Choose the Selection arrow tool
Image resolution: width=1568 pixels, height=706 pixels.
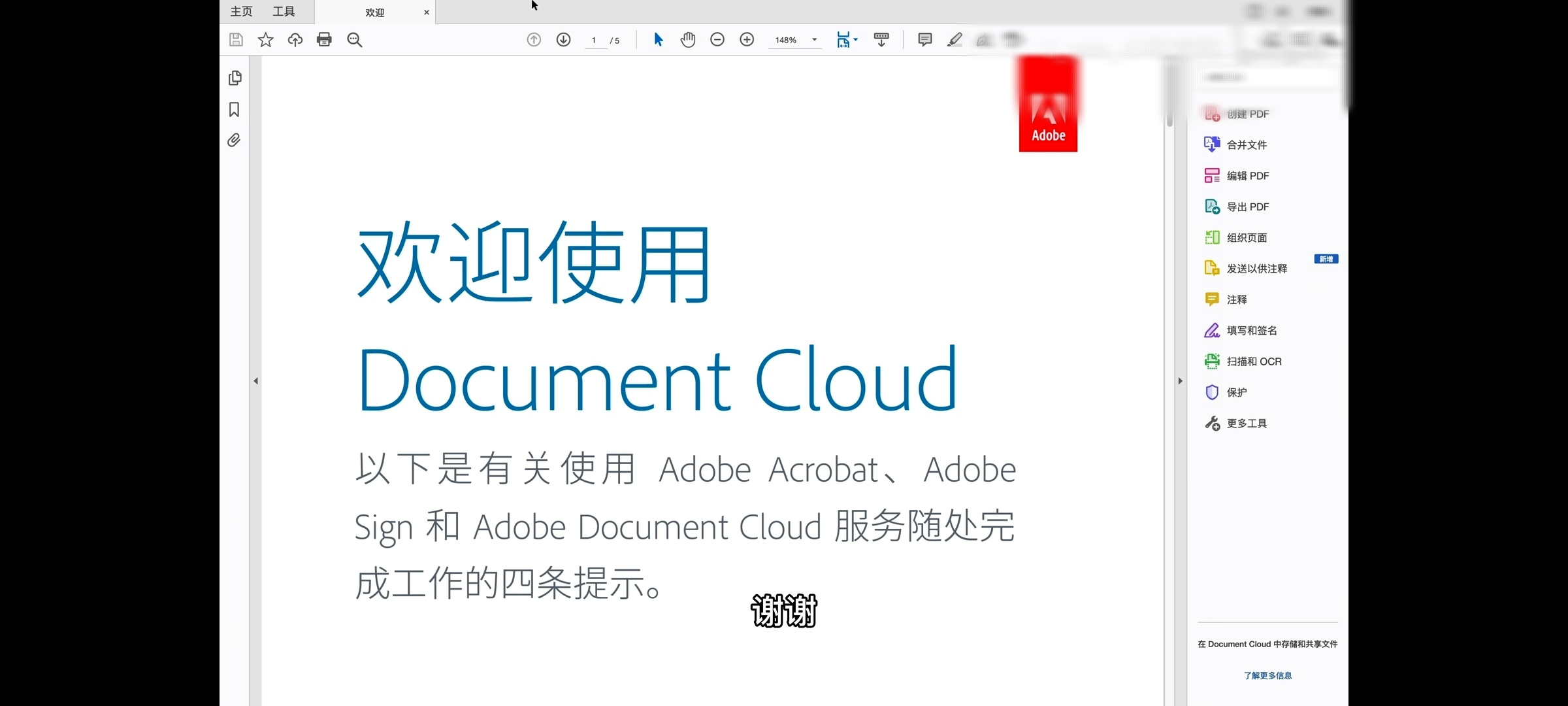click(x=659, y=40)
